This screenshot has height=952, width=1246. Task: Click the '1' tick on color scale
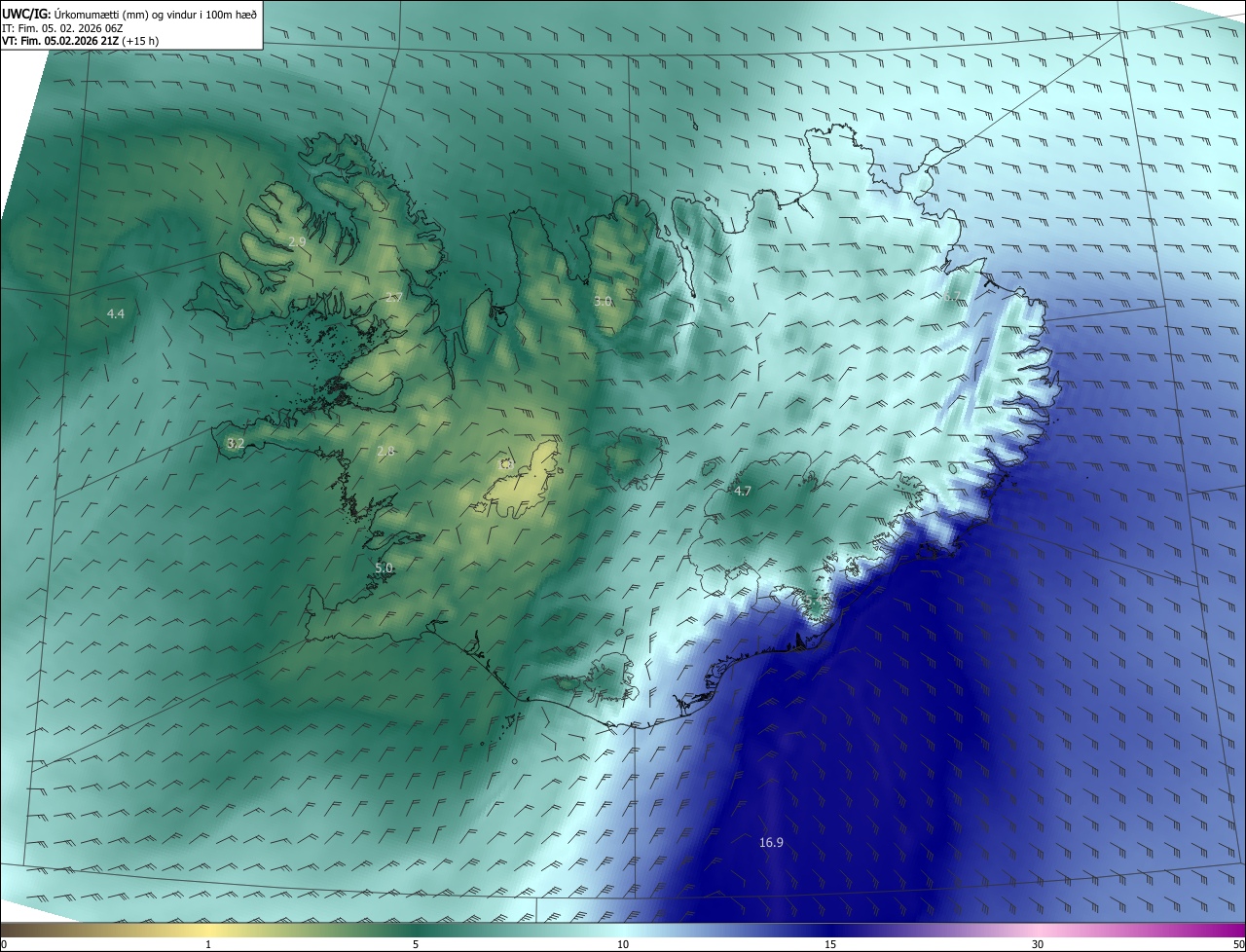pos(208,944)
